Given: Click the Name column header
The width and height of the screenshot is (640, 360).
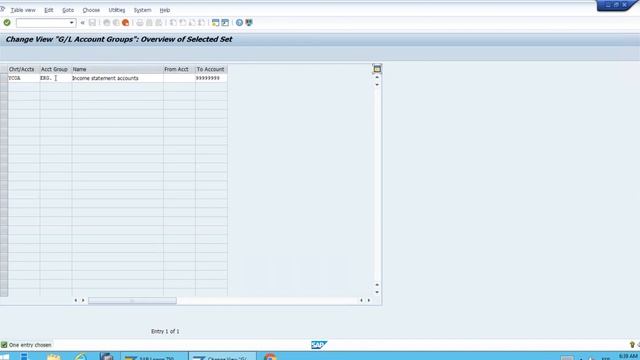Looking at the screenshot, I should pos(118,69).
